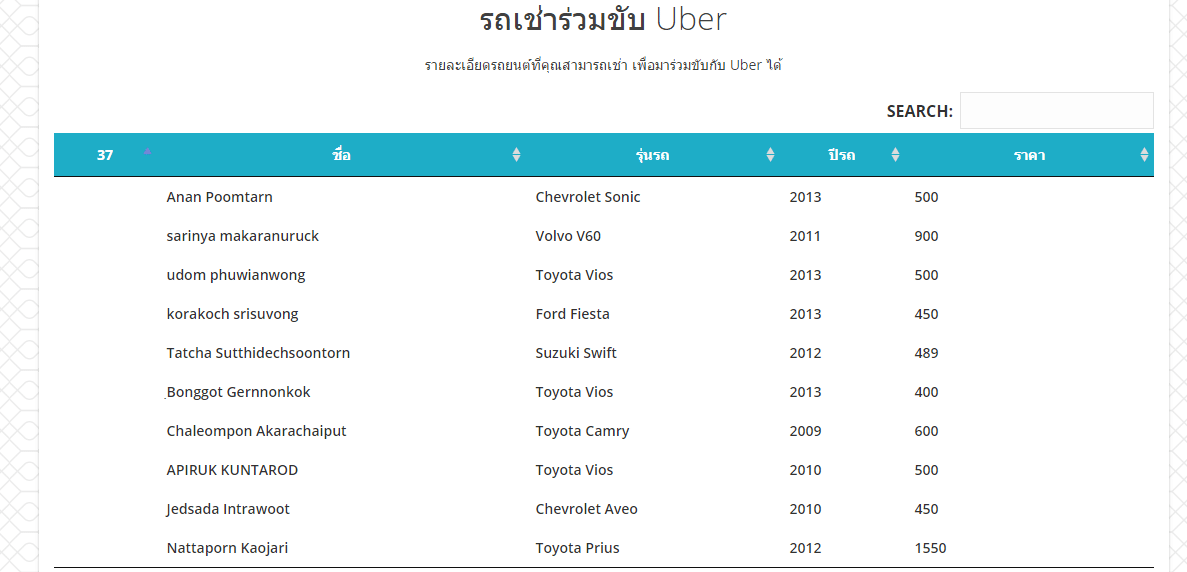The width and height of the screenshot is (1187, 572).
Task: Sort table by ราคา header label
Action: click(x=1030, y=155)
